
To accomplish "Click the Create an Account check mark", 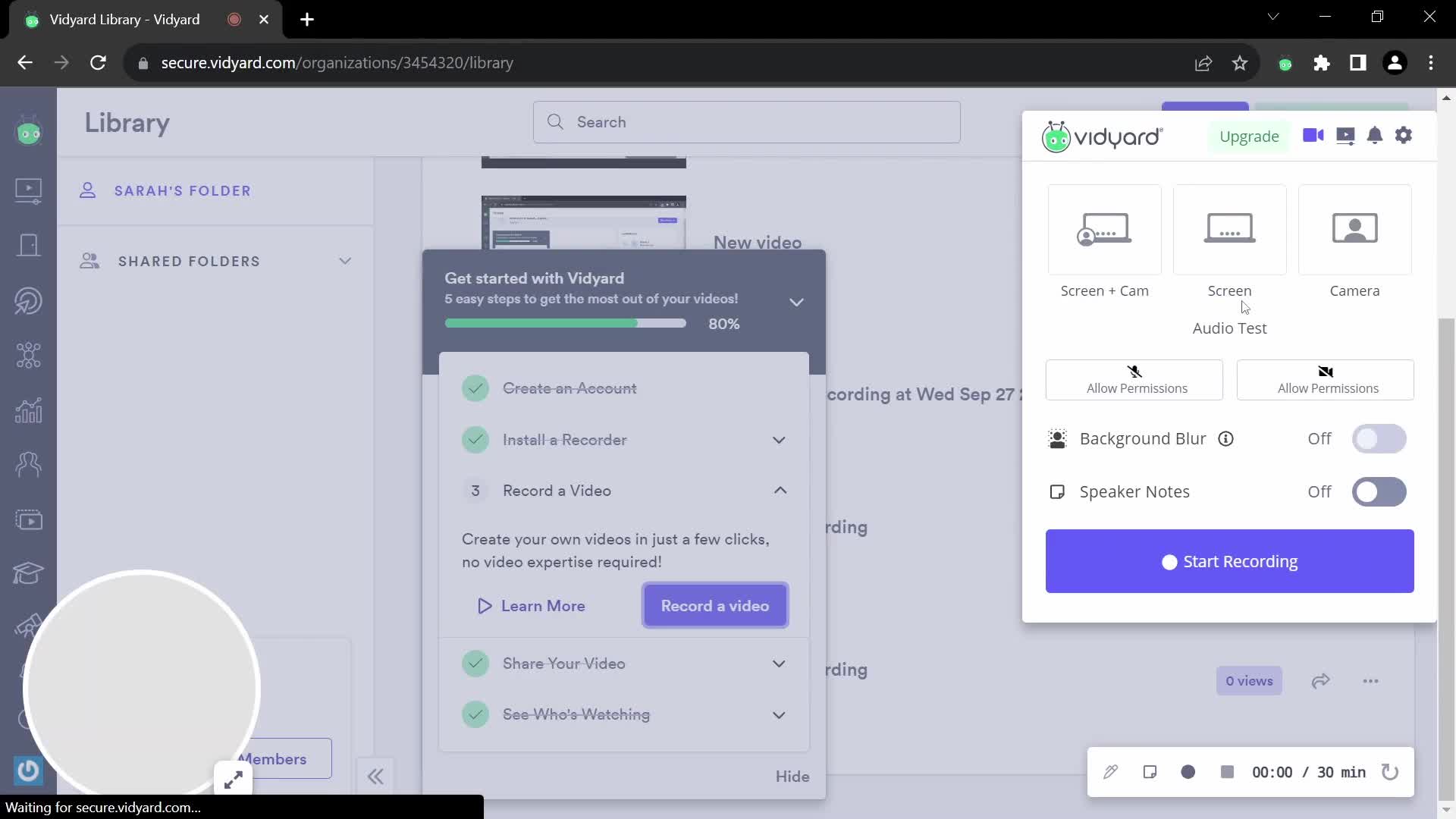I will [475, 388].
